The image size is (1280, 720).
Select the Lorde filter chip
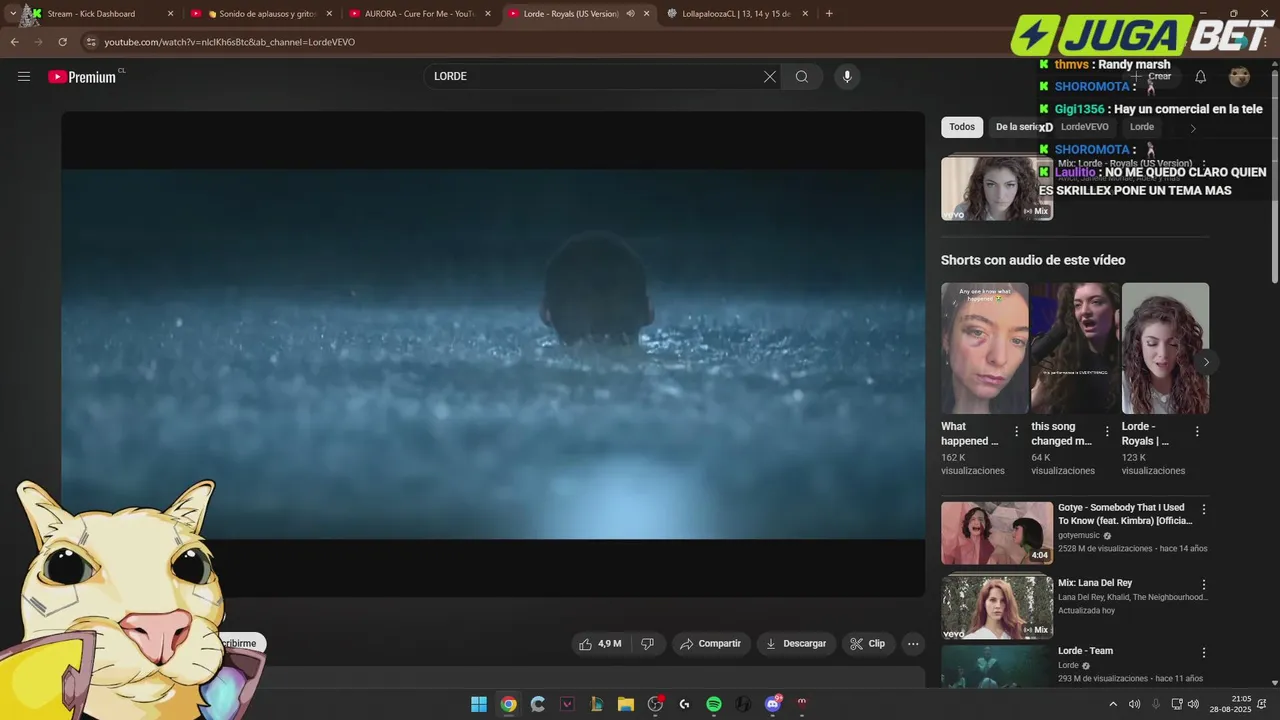(x=1142, y=127)
